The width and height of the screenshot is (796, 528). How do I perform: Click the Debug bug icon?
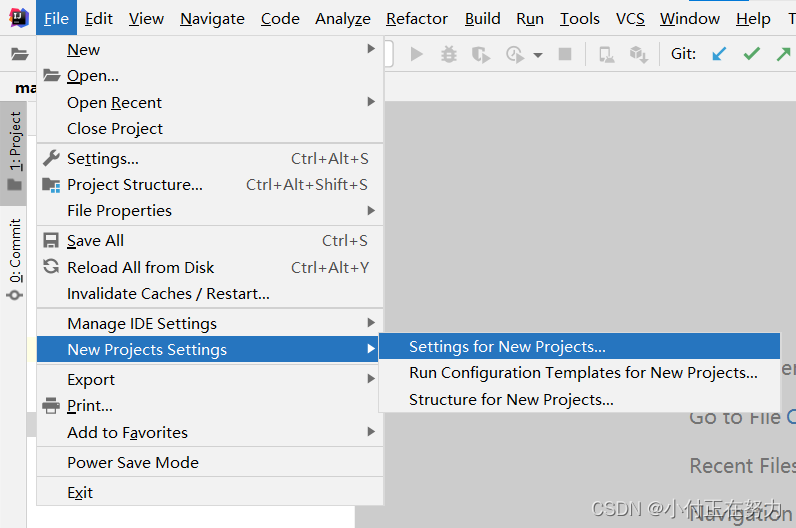449,54
